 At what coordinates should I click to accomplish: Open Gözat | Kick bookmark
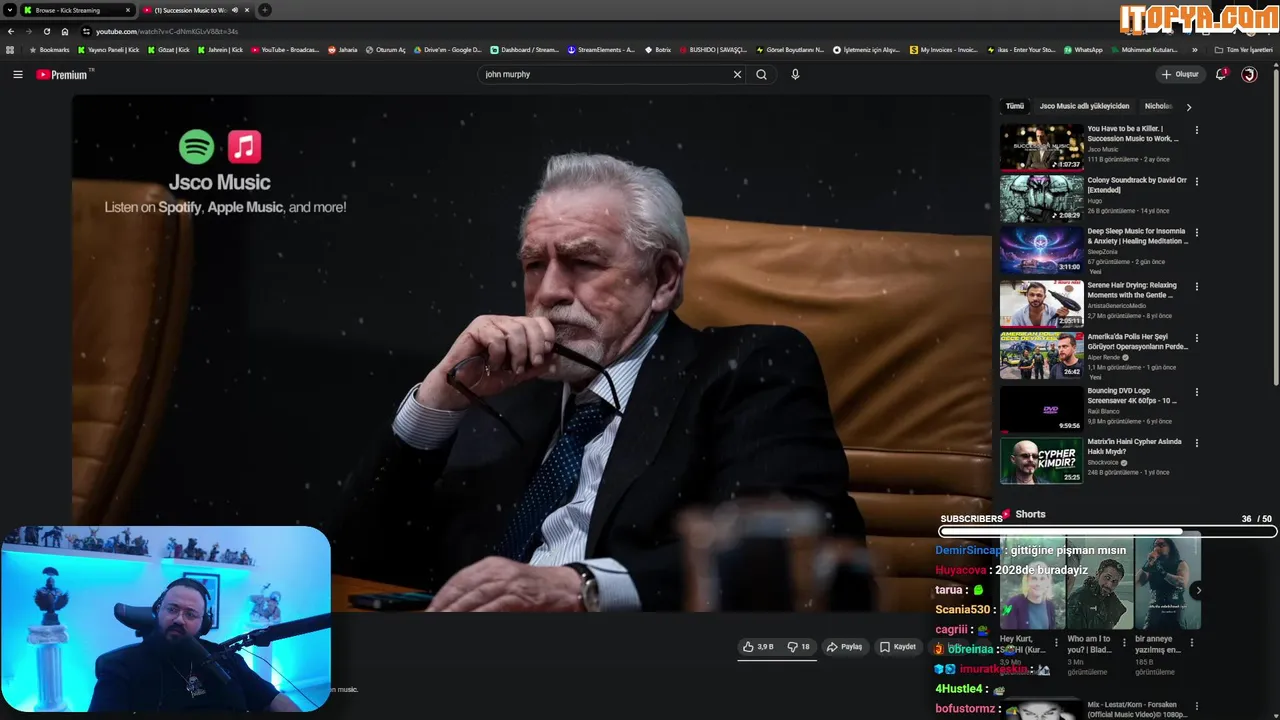point(168,49)
